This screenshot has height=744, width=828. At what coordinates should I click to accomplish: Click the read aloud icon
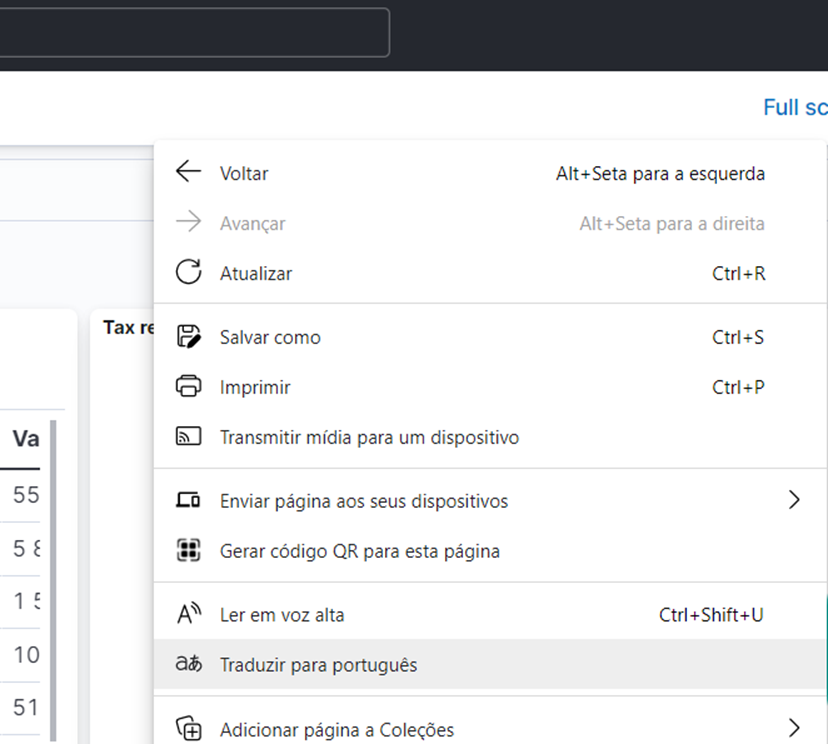coord(189,614)
